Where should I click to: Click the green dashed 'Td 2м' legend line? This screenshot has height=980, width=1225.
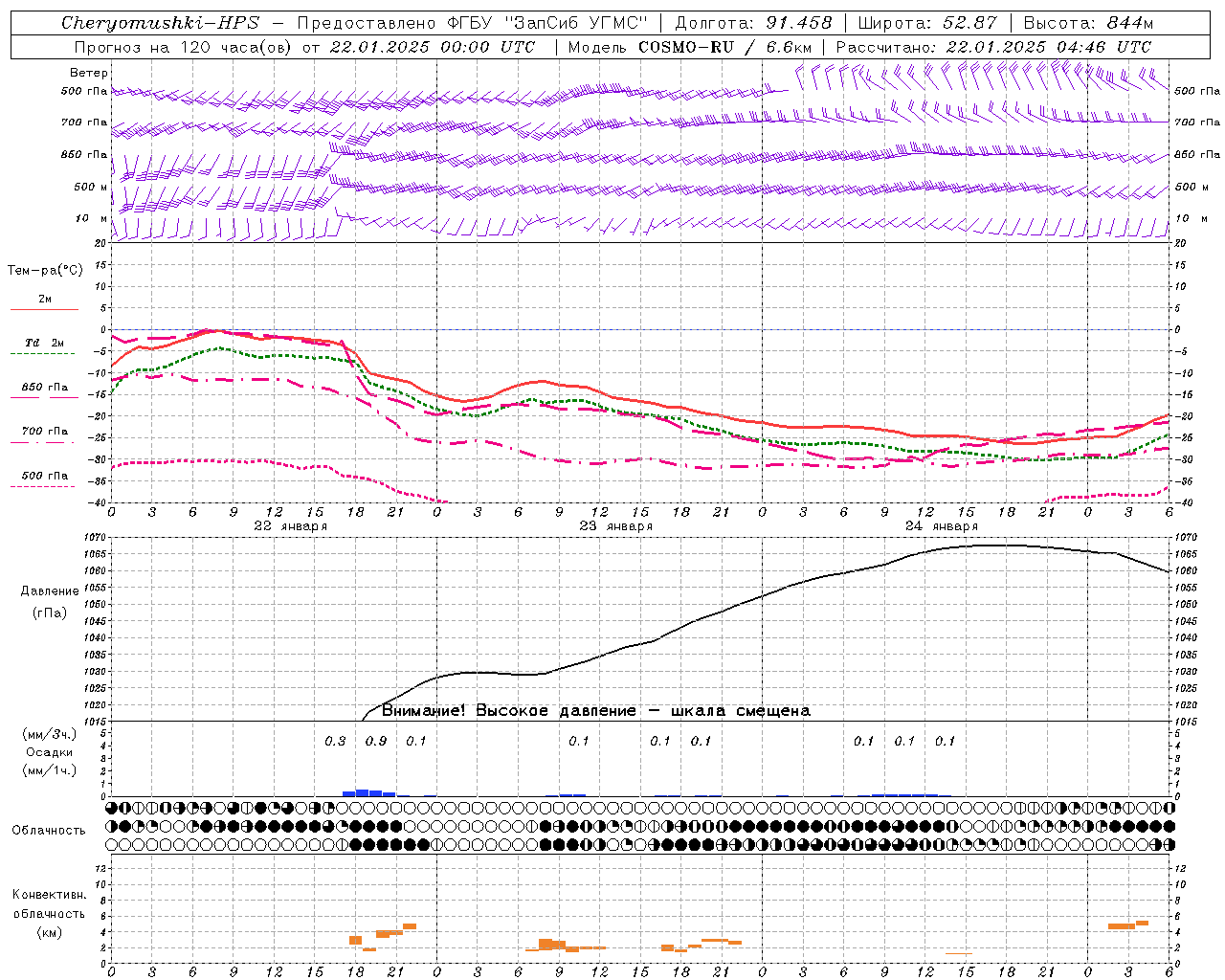[43, 353]
